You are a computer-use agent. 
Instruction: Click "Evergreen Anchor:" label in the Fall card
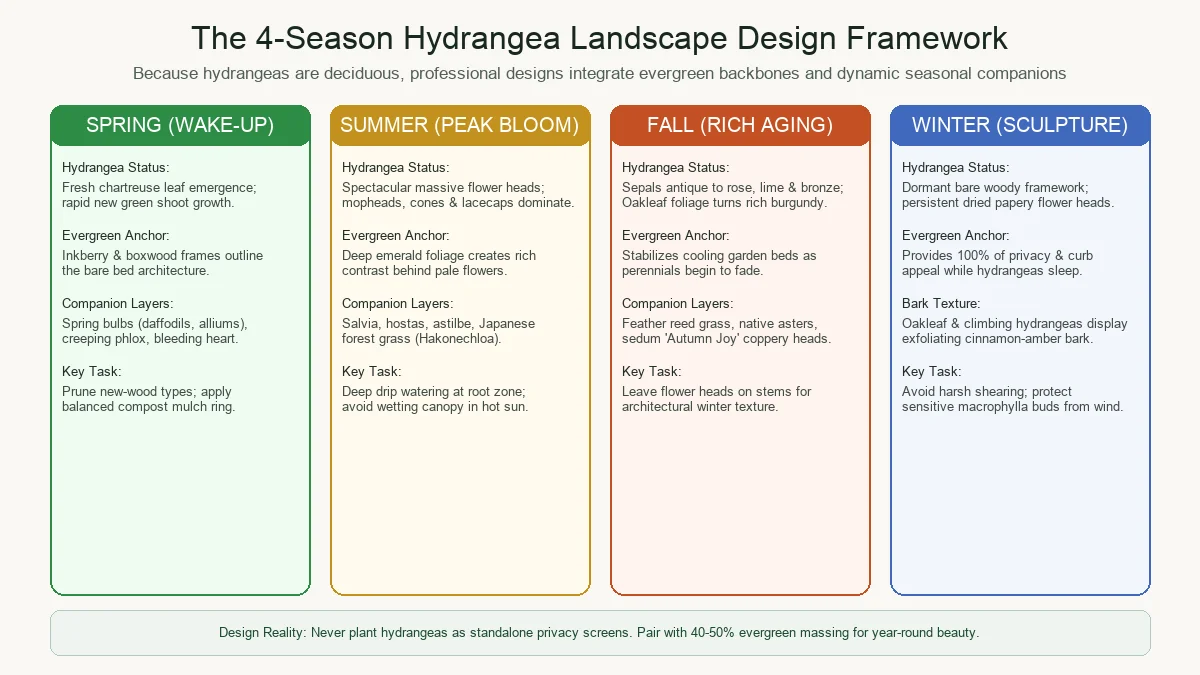(x=675, y=236)
